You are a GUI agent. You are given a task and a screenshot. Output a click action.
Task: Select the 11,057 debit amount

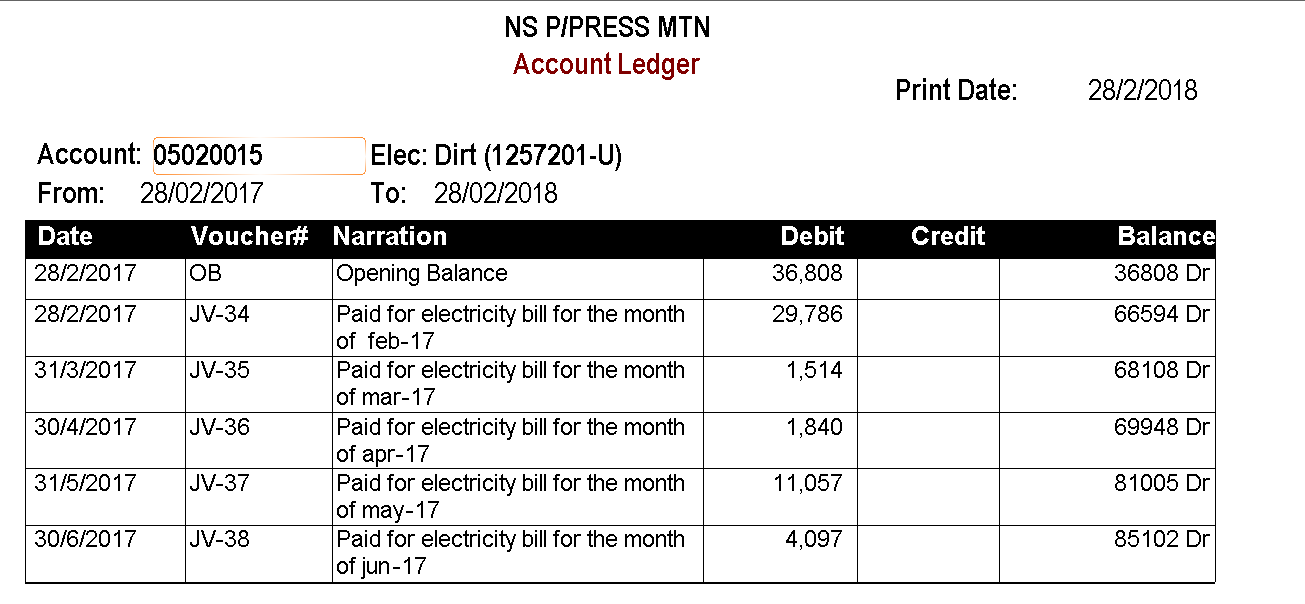coord(808,484)
